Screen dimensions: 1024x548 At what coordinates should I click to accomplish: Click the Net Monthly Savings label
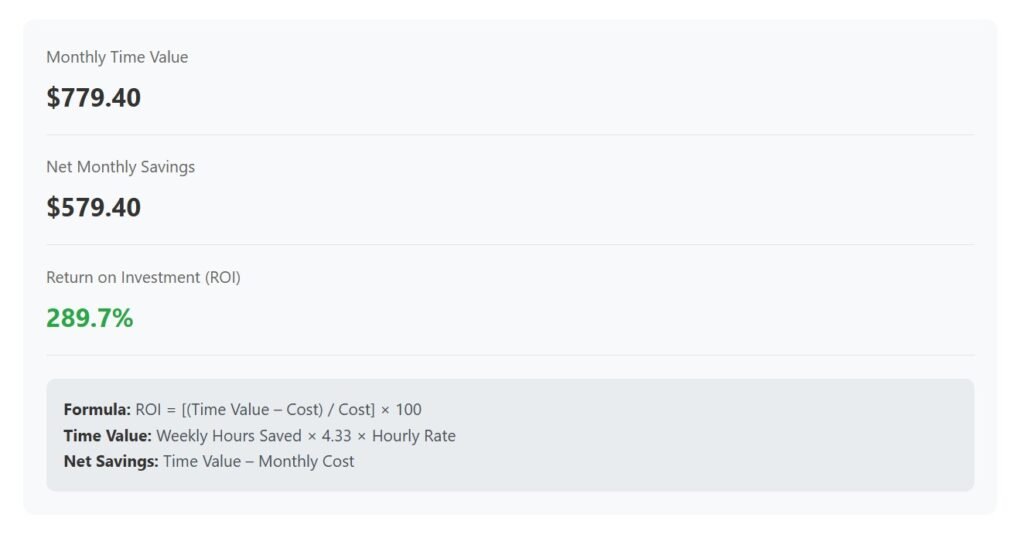120,167
